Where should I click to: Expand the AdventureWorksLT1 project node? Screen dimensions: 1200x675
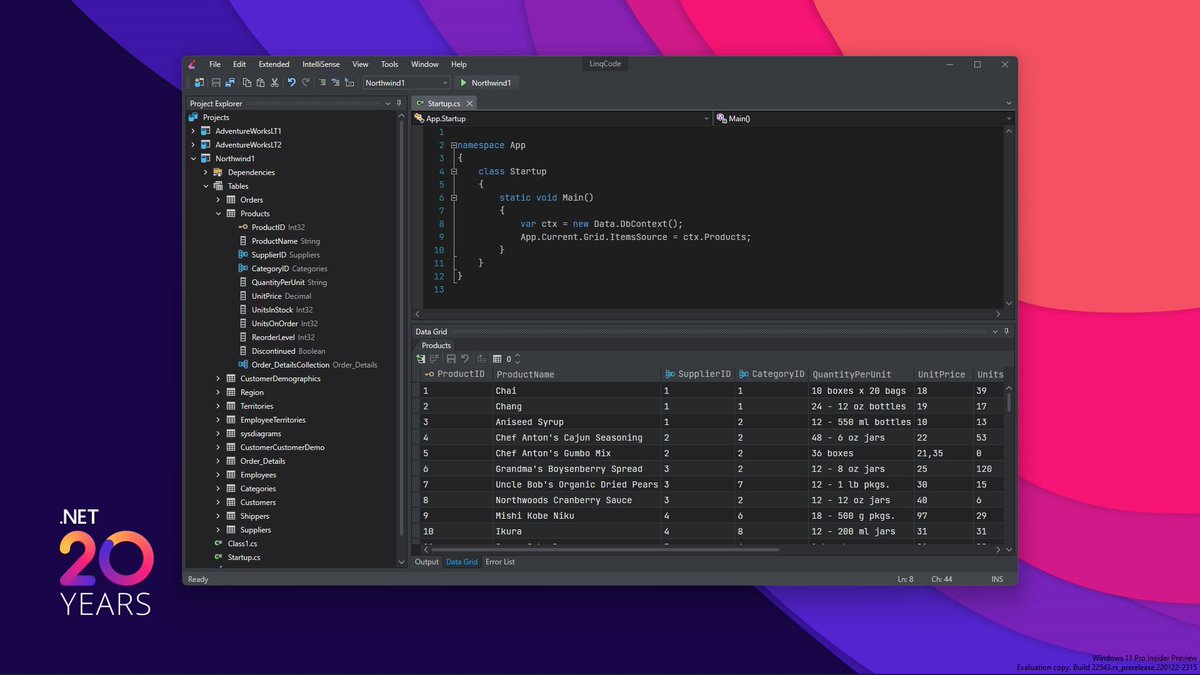tap(193, 131)
